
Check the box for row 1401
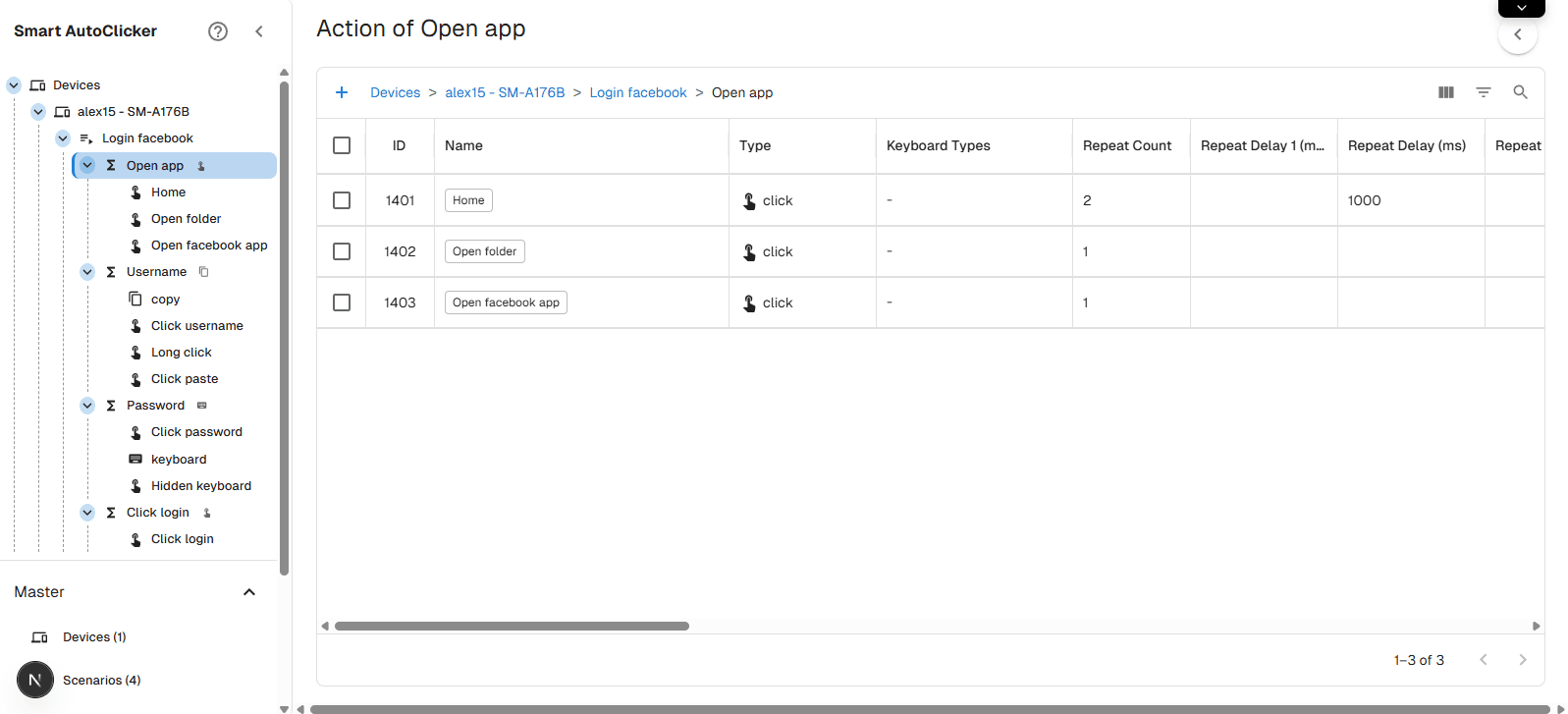[342, 200]
